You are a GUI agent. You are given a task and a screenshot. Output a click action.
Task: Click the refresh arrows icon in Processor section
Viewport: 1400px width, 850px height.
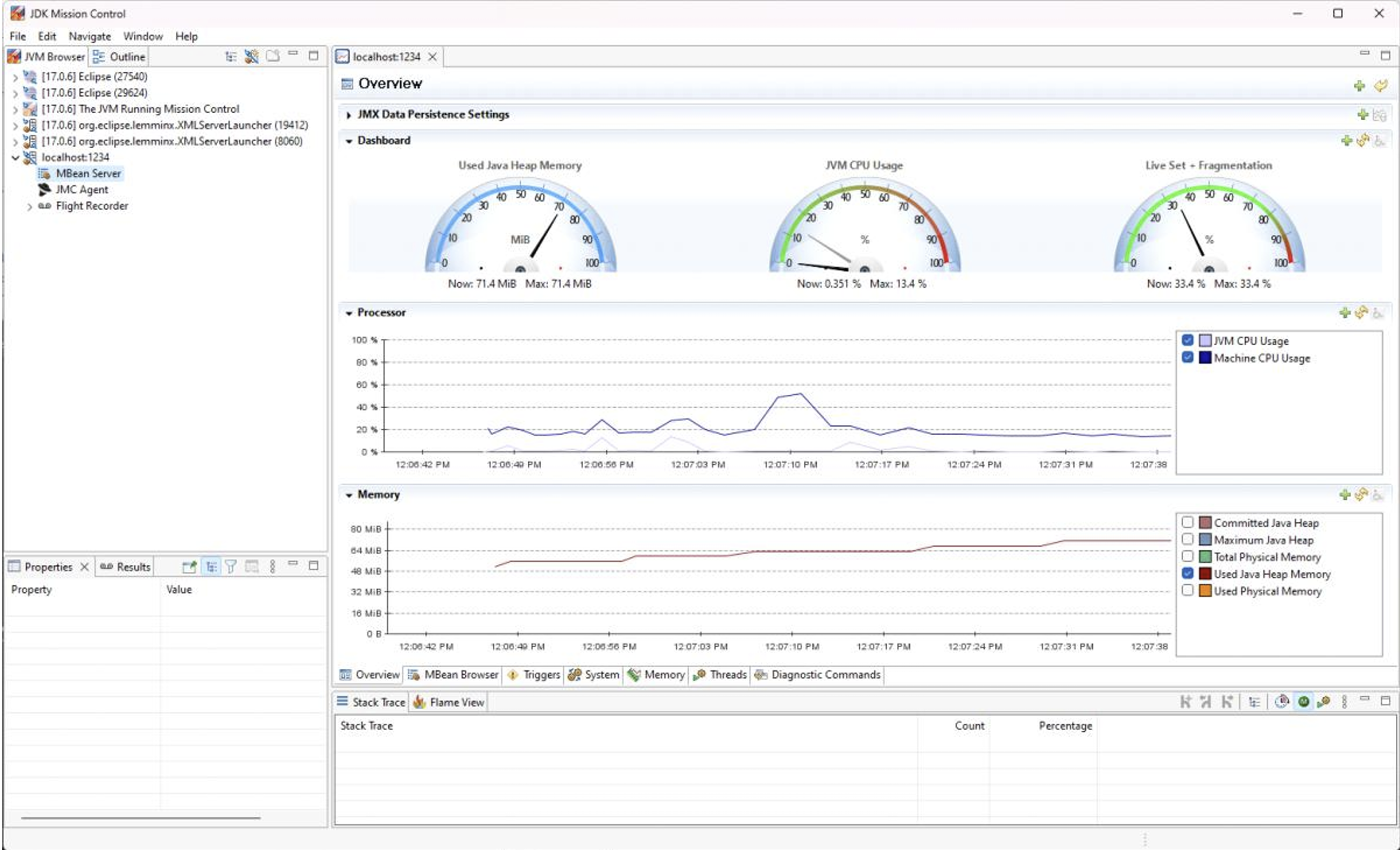pos(1361,312)
